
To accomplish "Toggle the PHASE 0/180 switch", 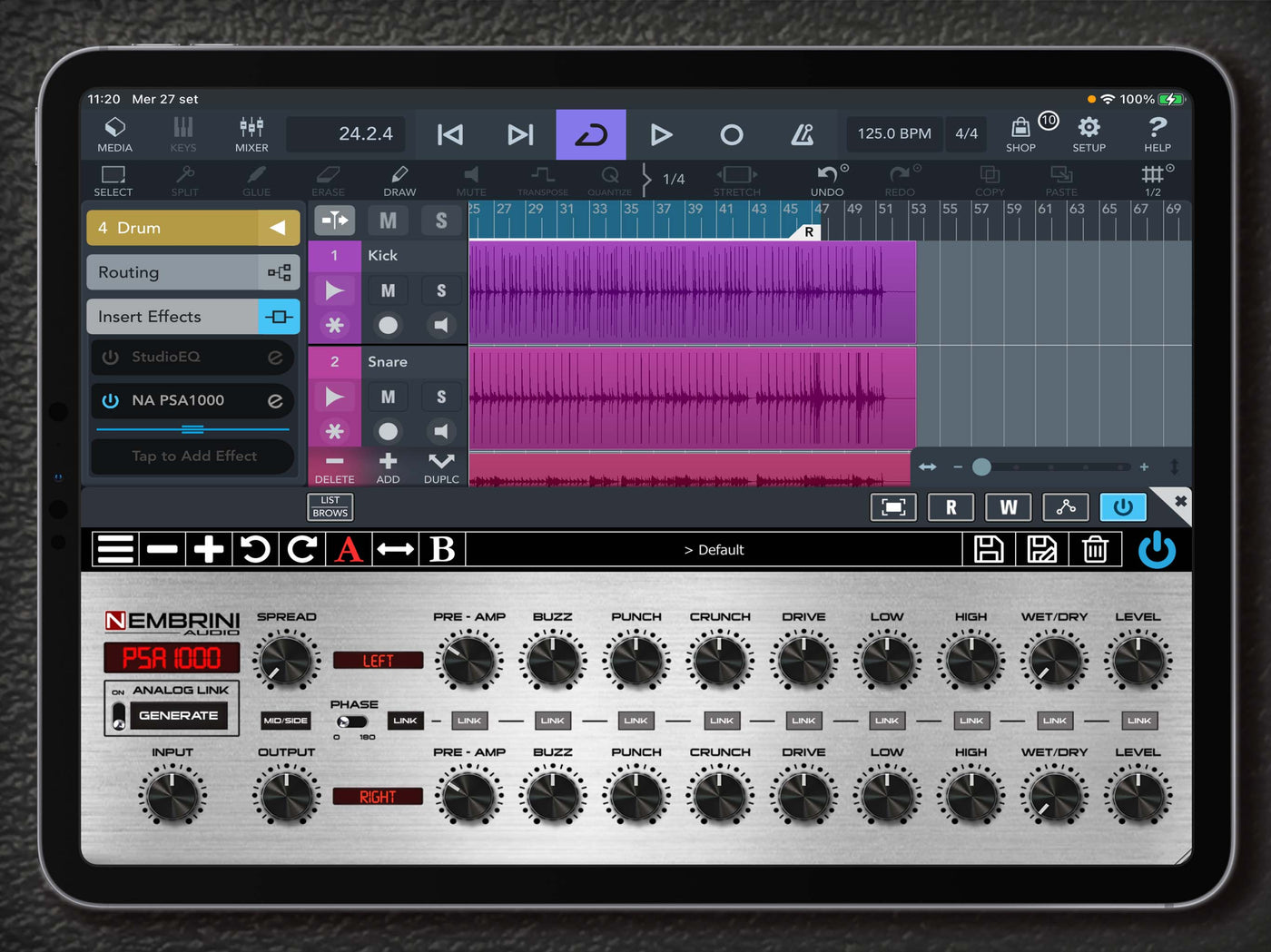I will click(352, 722).
